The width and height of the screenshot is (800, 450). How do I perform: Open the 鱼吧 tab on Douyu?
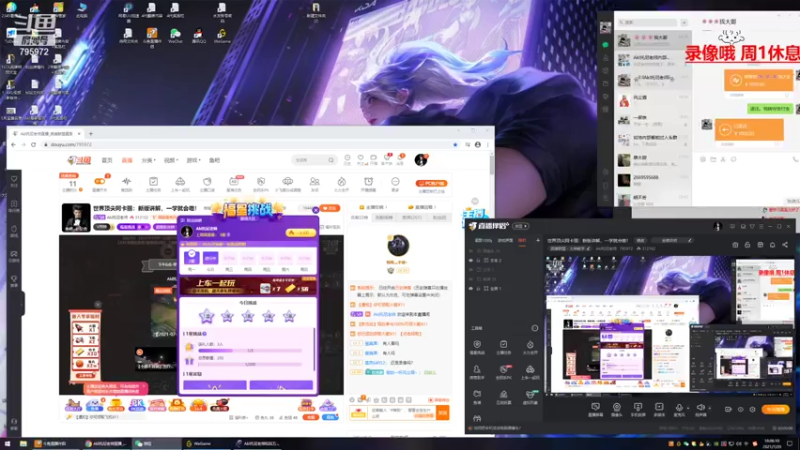[x=214, y=160]
